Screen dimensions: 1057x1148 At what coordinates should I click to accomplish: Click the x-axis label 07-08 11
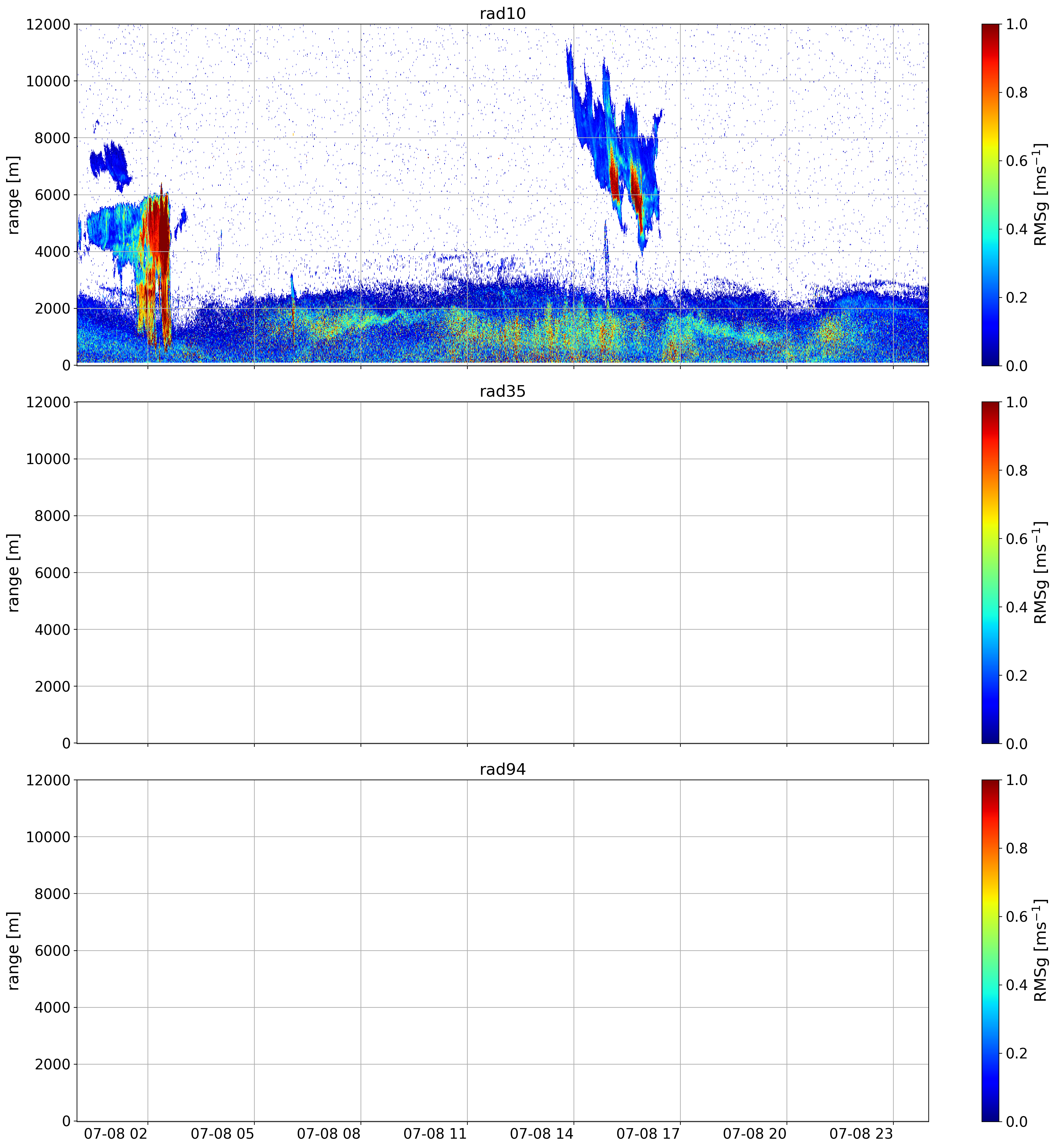click(x=435, y=1134)
